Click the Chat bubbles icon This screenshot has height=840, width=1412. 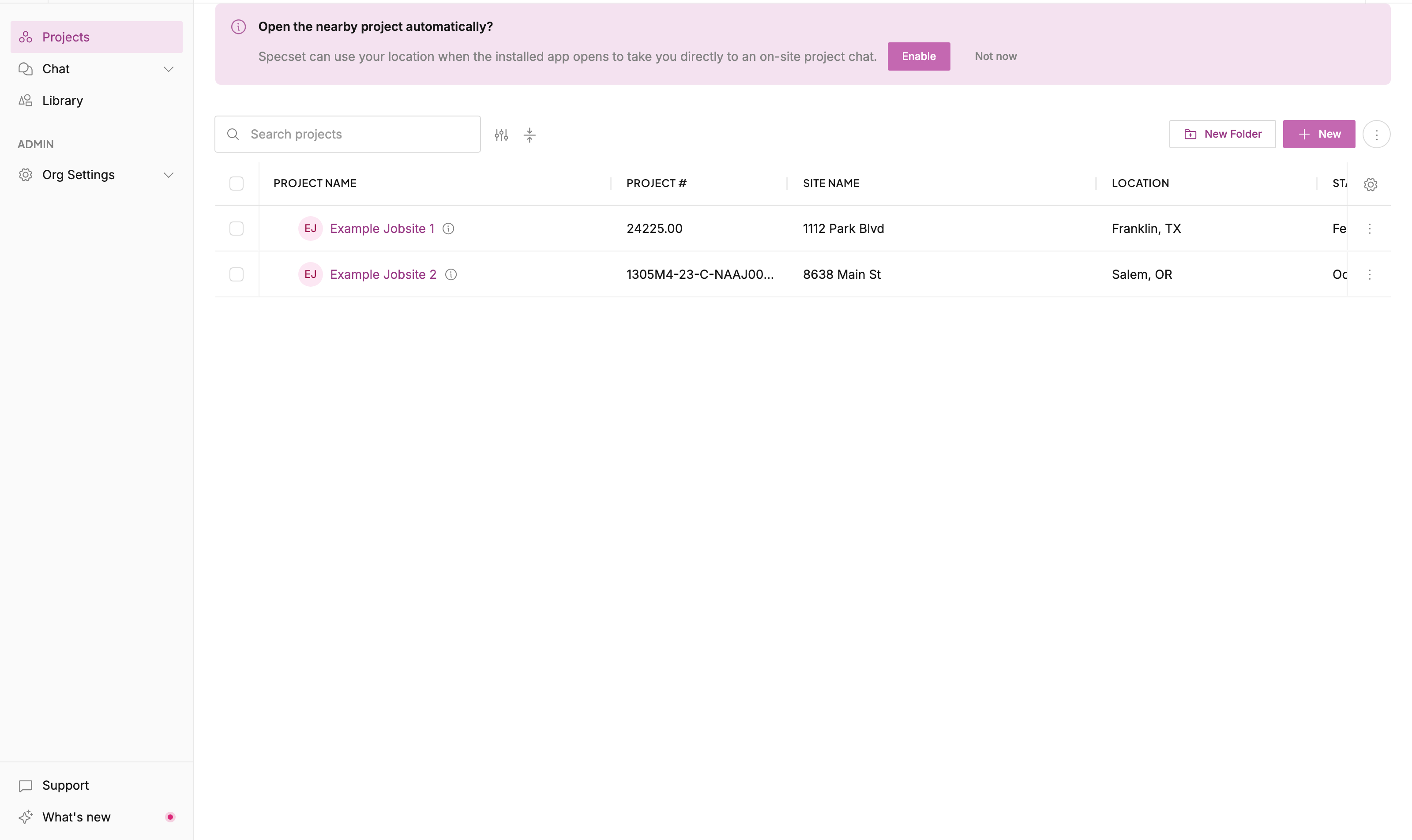click(x=26, y=68)
